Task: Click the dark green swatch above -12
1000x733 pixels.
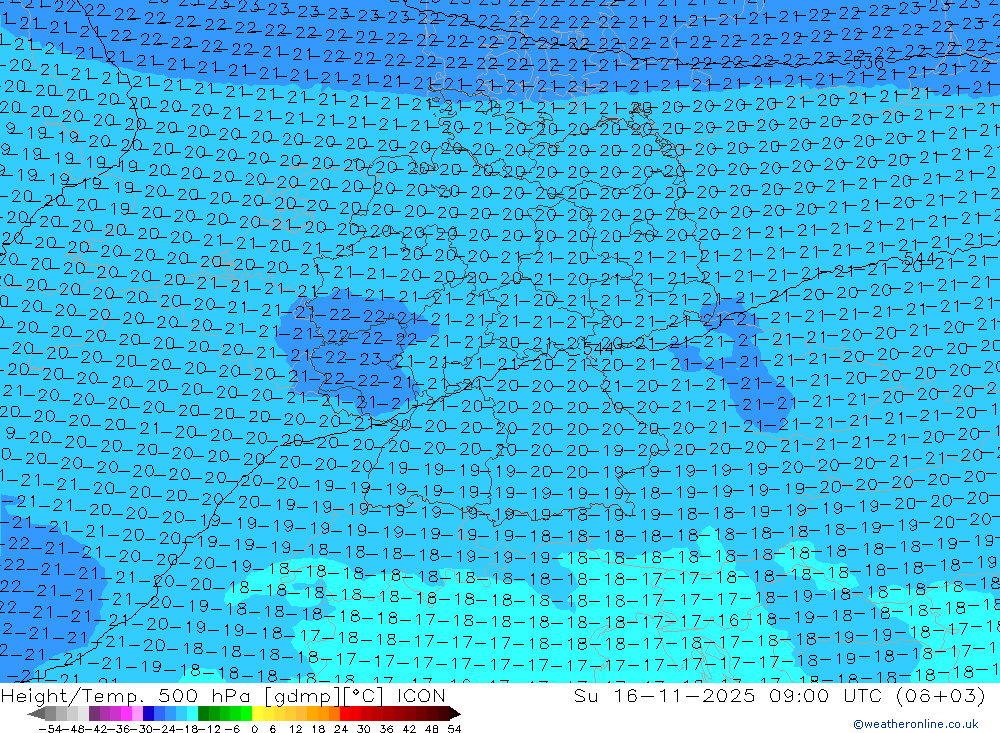Action: pos(203,714)
